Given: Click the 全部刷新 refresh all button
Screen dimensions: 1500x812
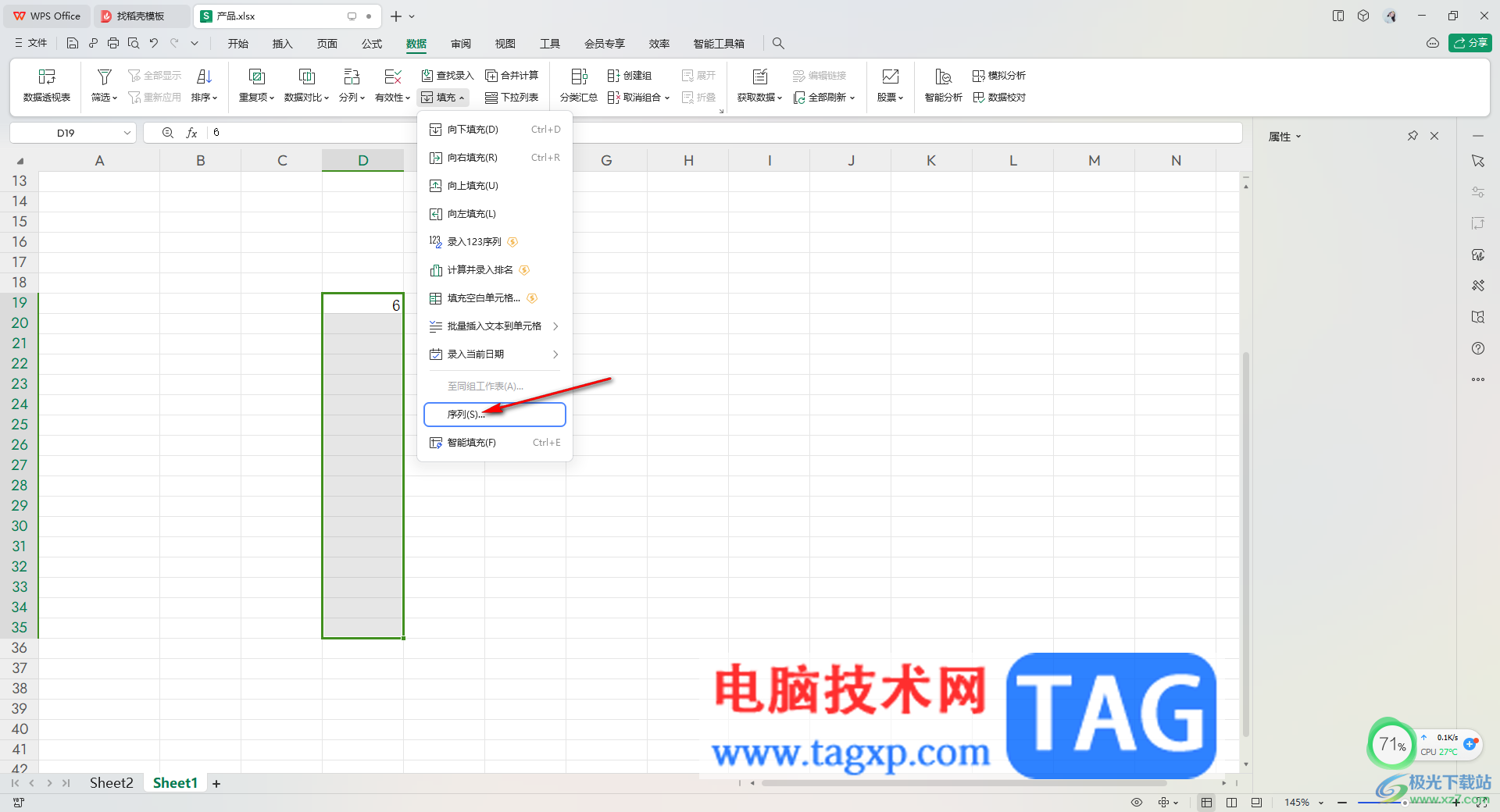Looking at the screenshot, I should tap(824, 98).
